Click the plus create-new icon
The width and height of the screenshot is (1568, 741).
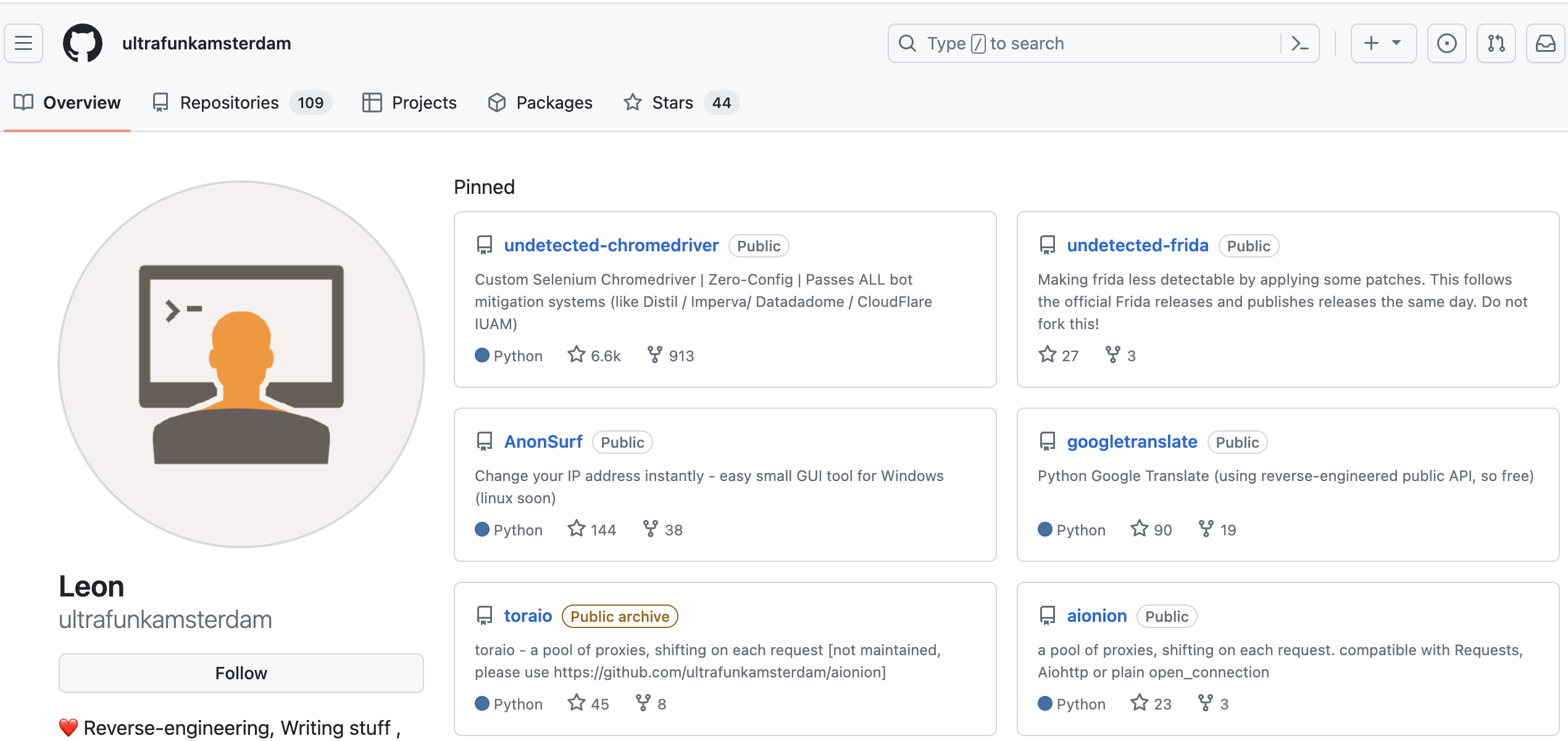pos(1371,43)
